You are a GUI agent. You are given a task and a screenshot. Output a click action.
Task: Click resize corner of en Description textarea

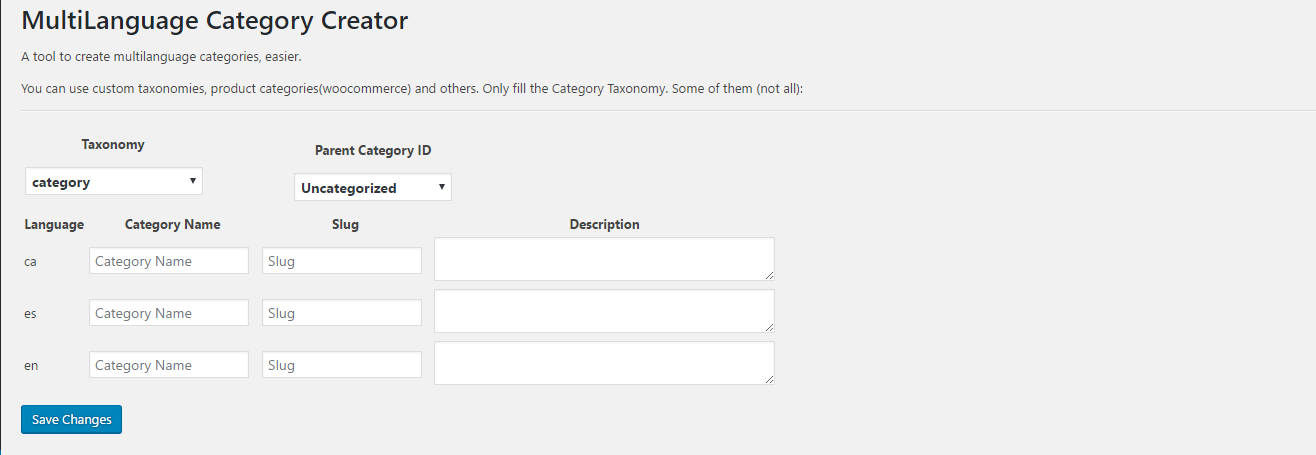click(x=769, y=379)
